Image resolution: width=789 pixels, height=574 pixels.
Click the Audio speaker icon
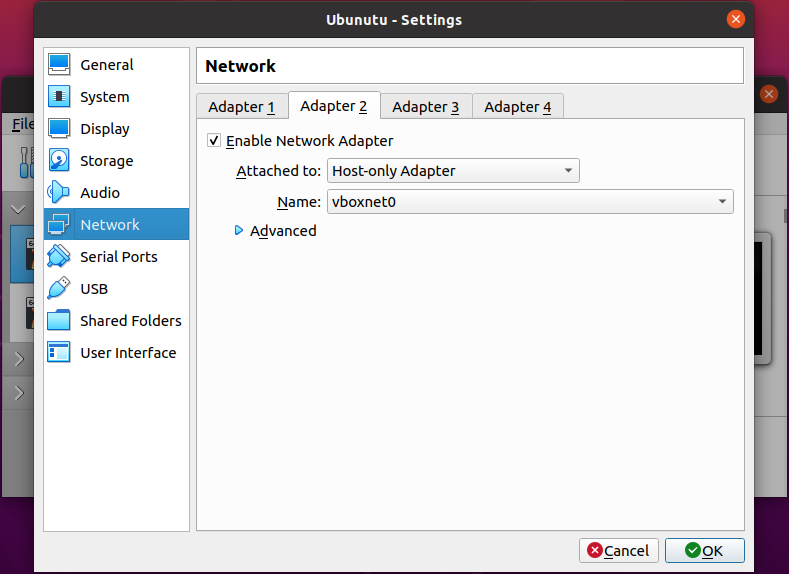(59, 192)
